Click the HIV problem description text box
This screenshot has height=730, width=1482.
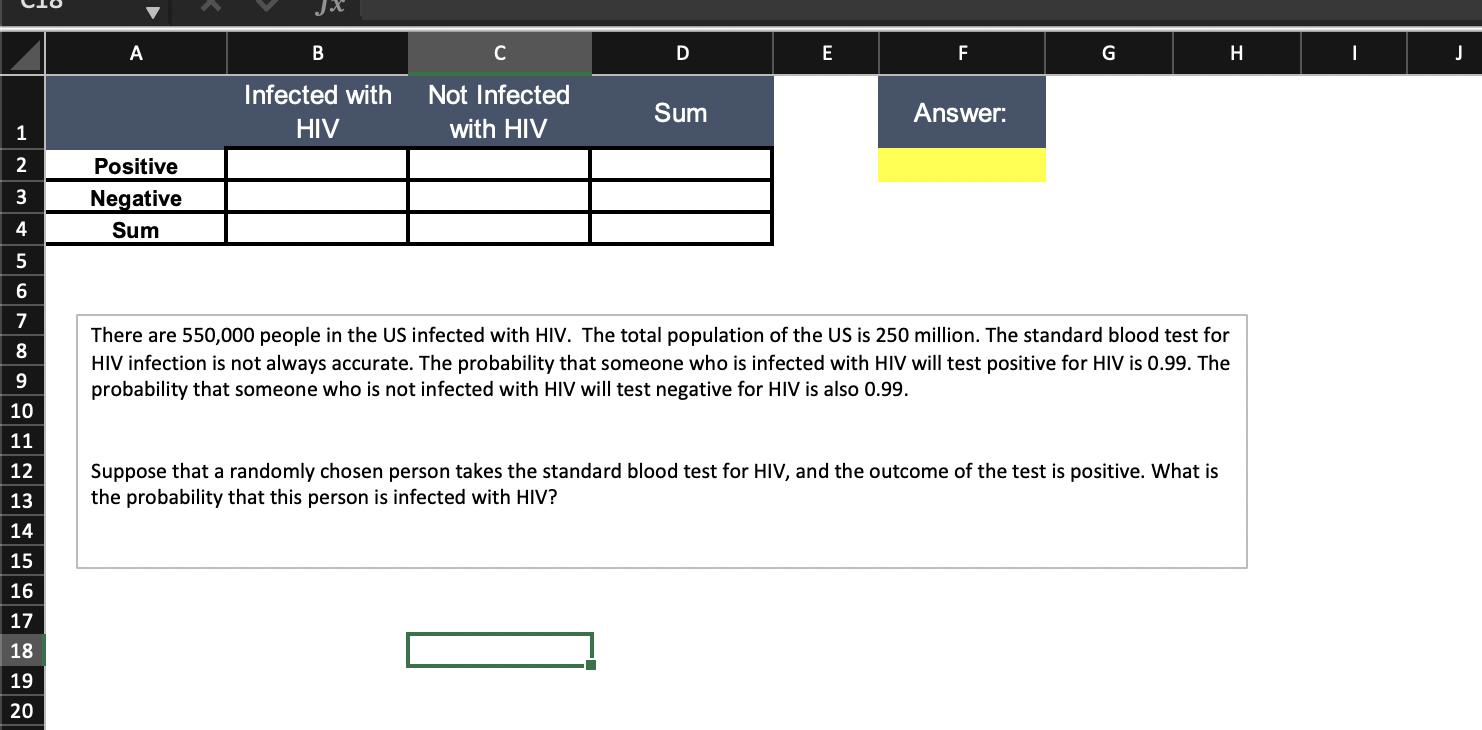660,440
